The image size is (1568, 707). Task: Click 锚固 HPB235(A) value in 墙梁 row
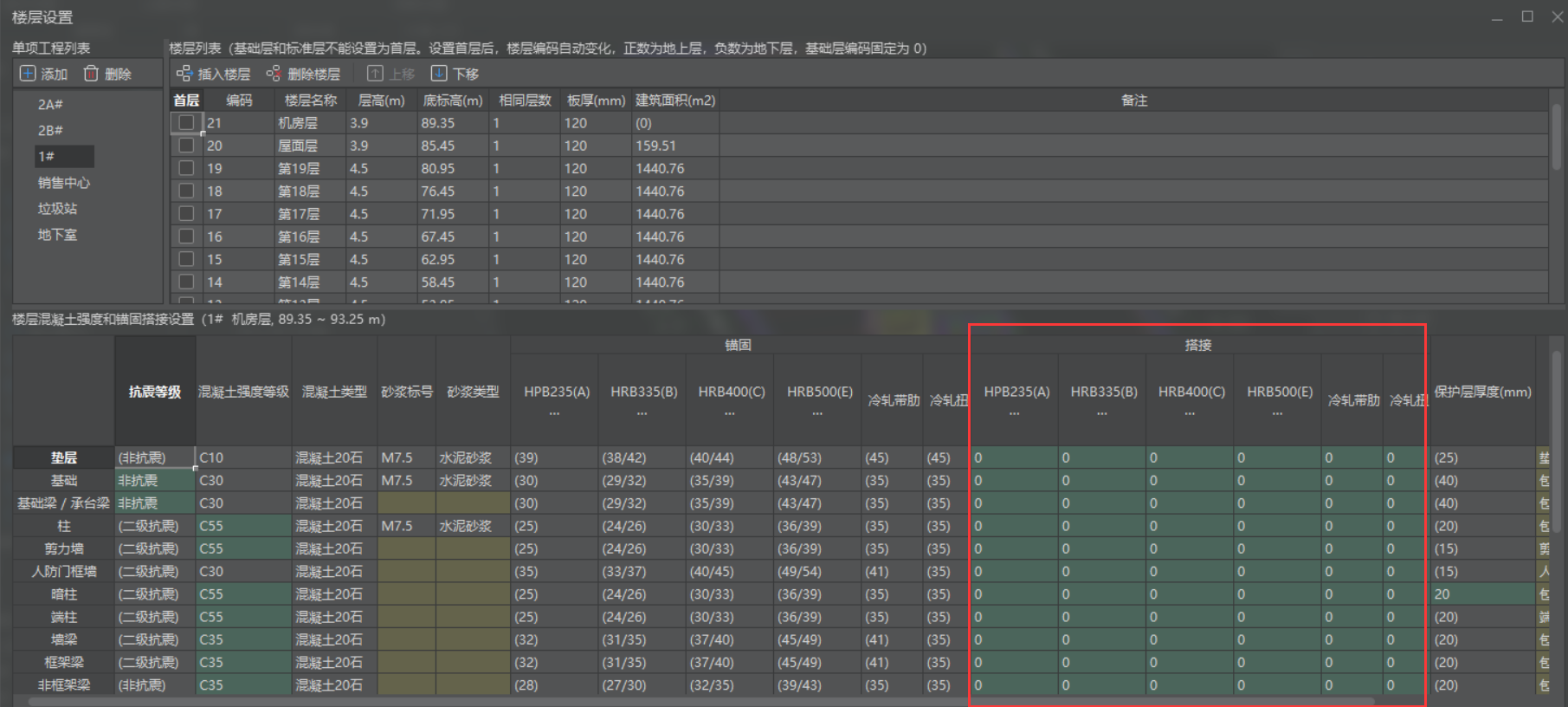point(554,639)
